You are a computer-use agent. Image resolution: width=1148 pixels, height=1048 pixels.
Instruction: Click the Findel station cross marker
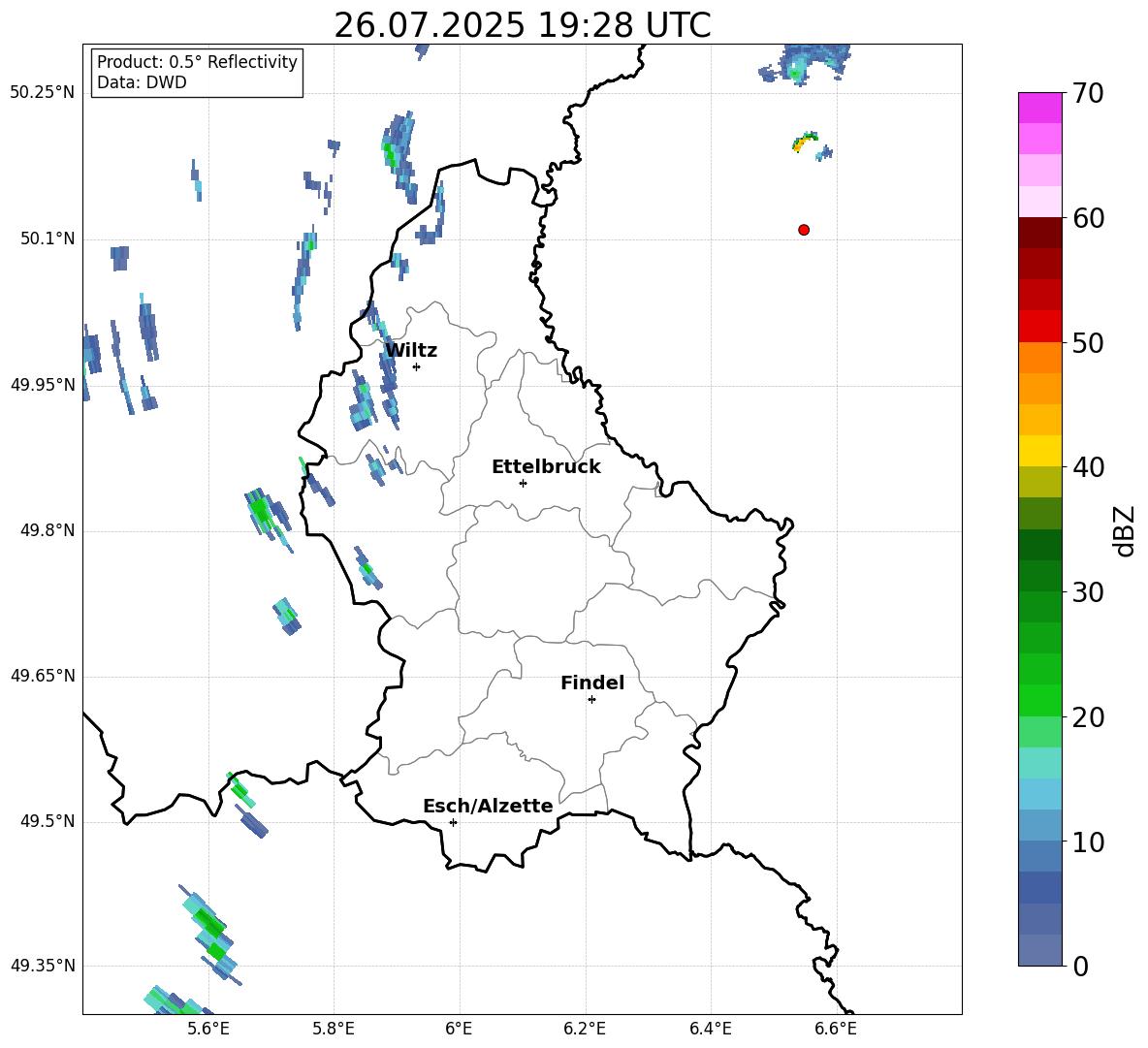pos(591,700)
